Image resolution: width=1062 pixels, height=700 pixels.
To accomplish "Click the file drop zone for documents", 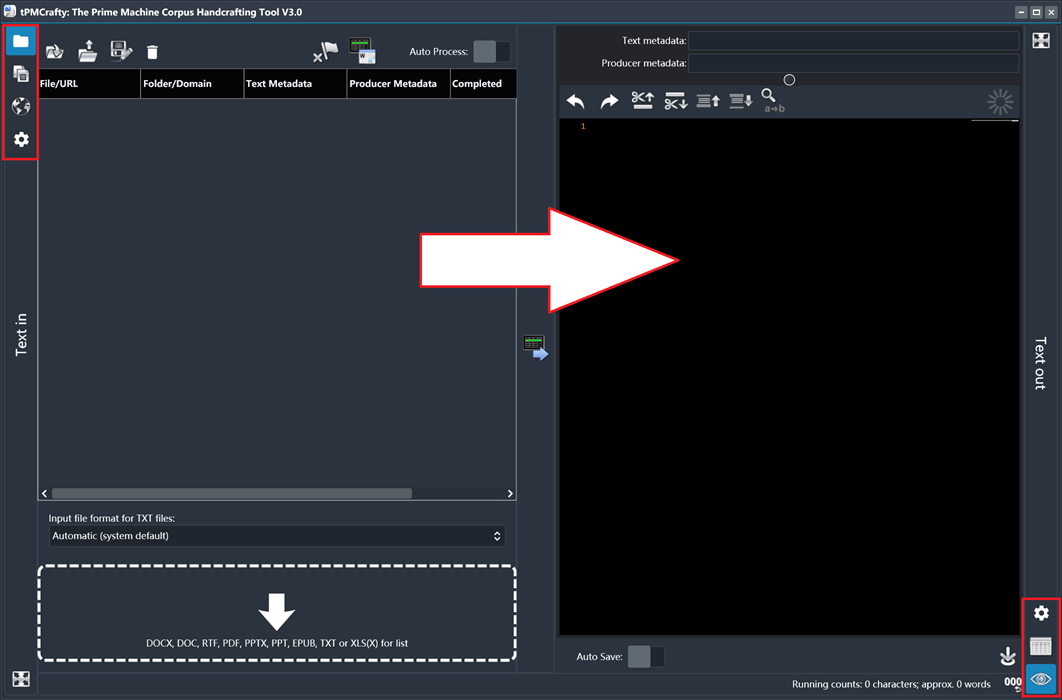I will point(277,613).
